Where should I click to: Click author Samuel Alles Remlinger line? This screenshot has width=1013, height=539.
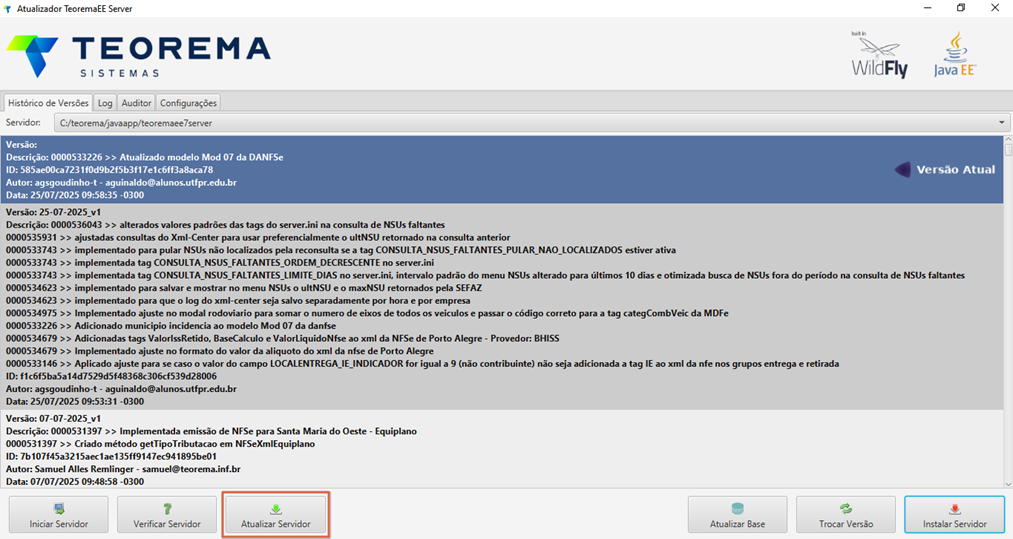[123, 469]
